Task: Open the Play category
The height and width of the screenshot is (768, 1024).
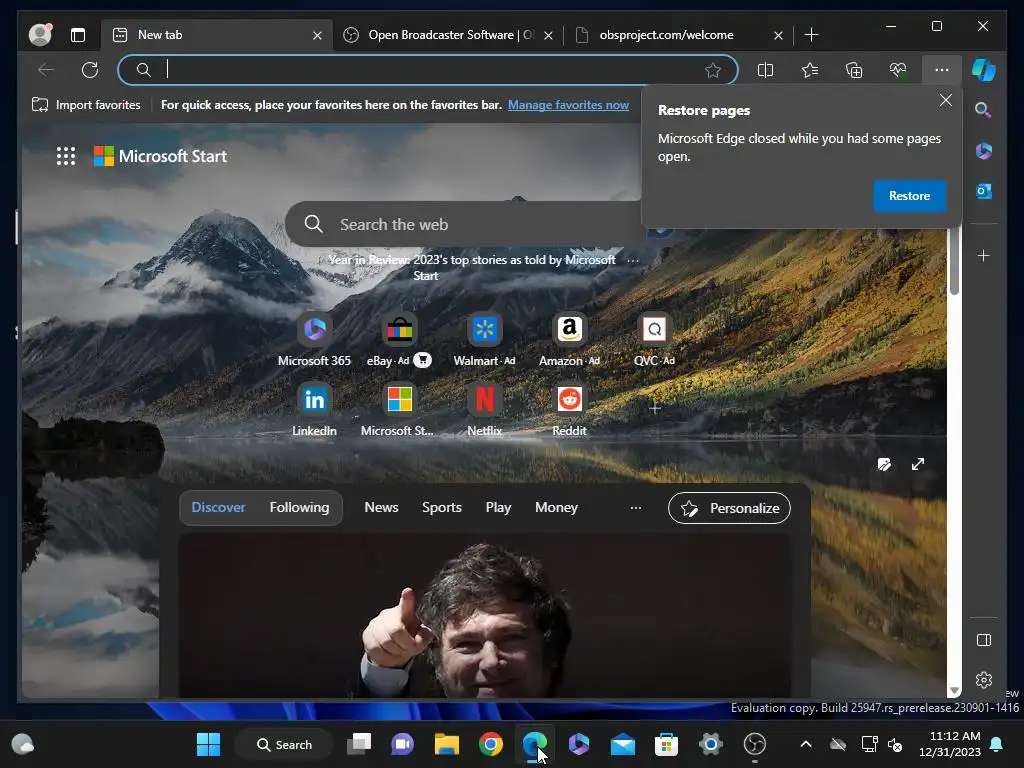Action: (x=498, y=507)
